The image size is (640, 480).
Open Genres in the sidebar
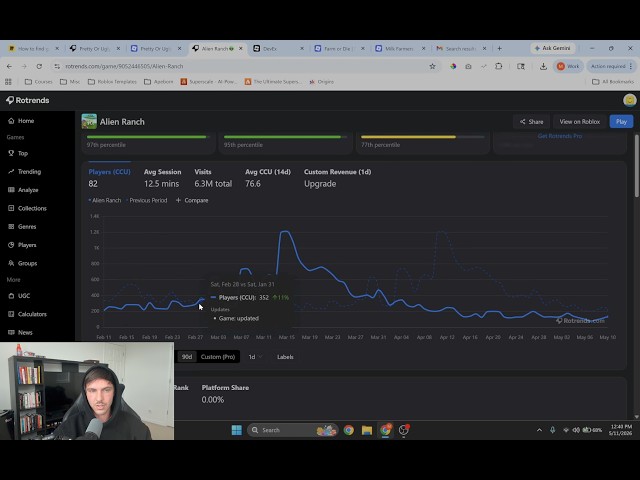pyautogui.click(x=22, y=227)
